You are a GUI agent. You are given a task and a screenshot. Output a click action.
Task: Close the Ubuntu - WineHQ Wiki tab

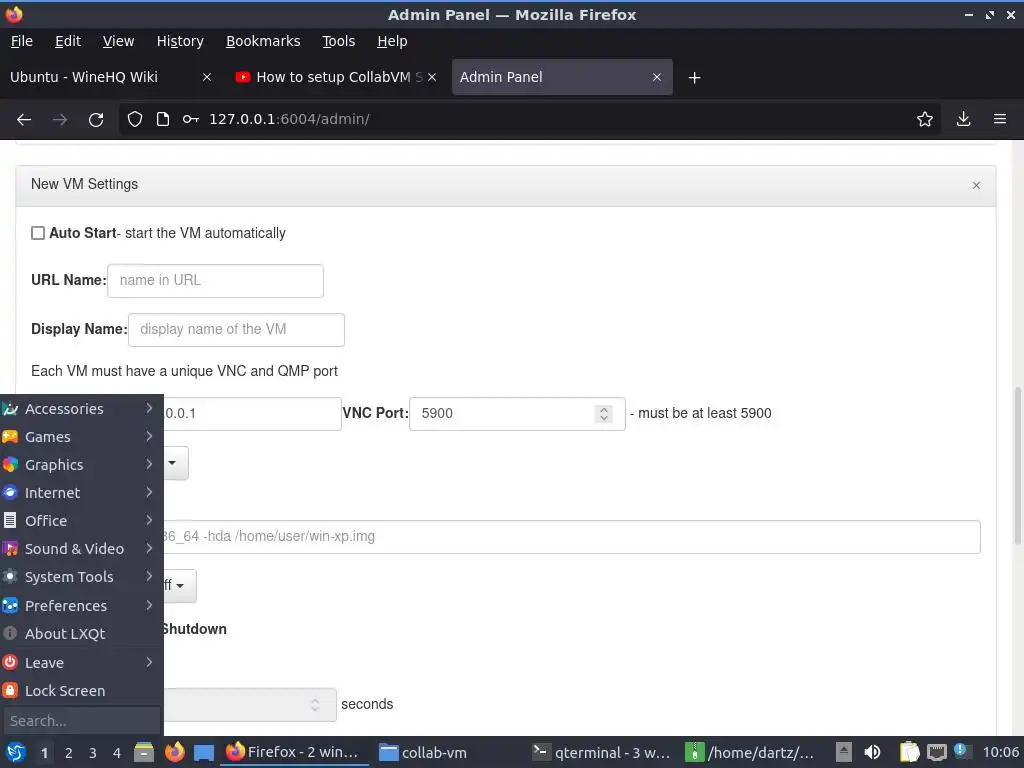point(207,77)
